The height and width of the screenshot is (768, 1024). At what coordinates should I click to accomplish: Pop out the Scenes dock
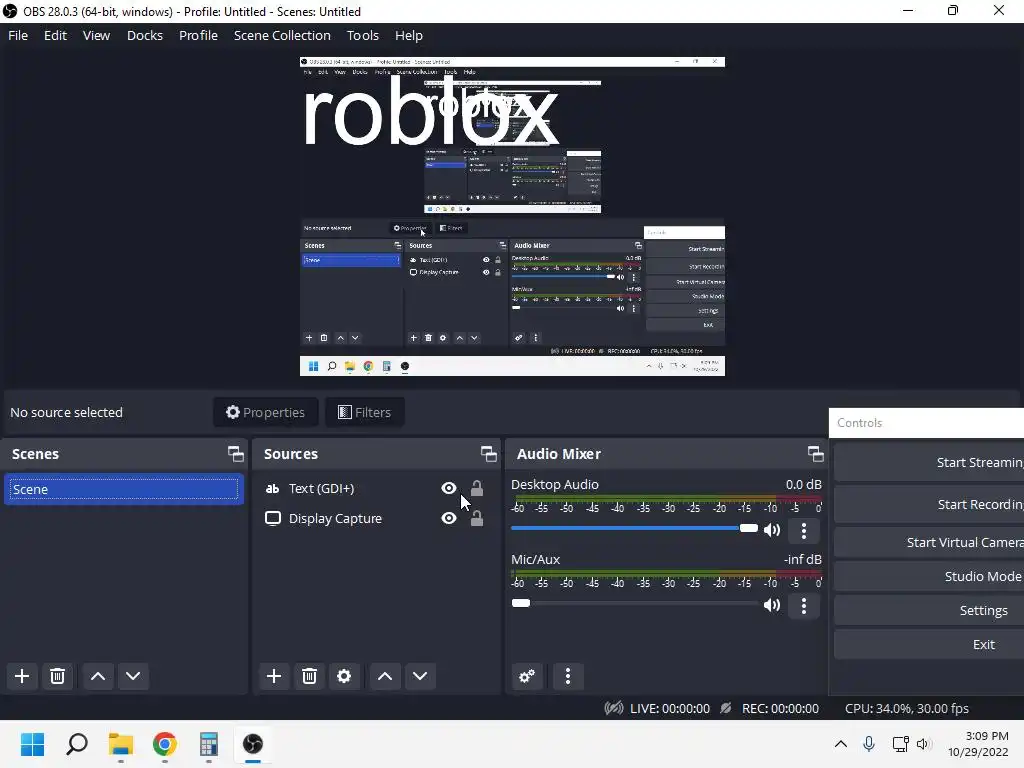(x=236, y=453)
